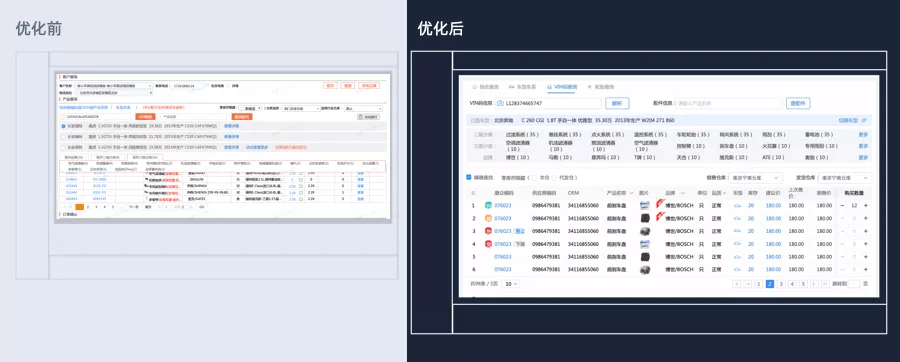Open the 销售仓库 warehouse dropdown
900x362 pixels.
[756, 178]
